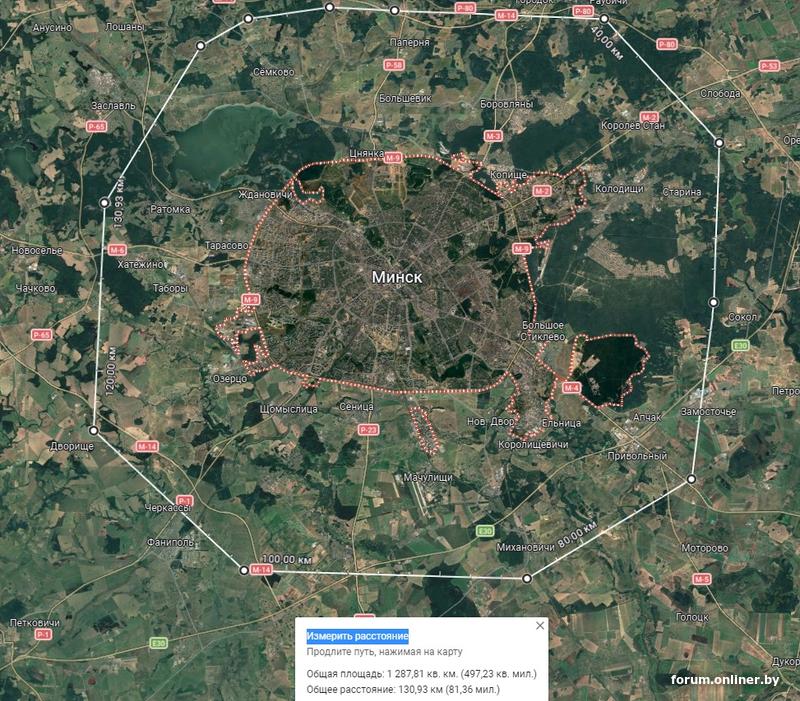Click the Фаниполь town label
This screenshot has width=800, height=701.
point(170,542)
